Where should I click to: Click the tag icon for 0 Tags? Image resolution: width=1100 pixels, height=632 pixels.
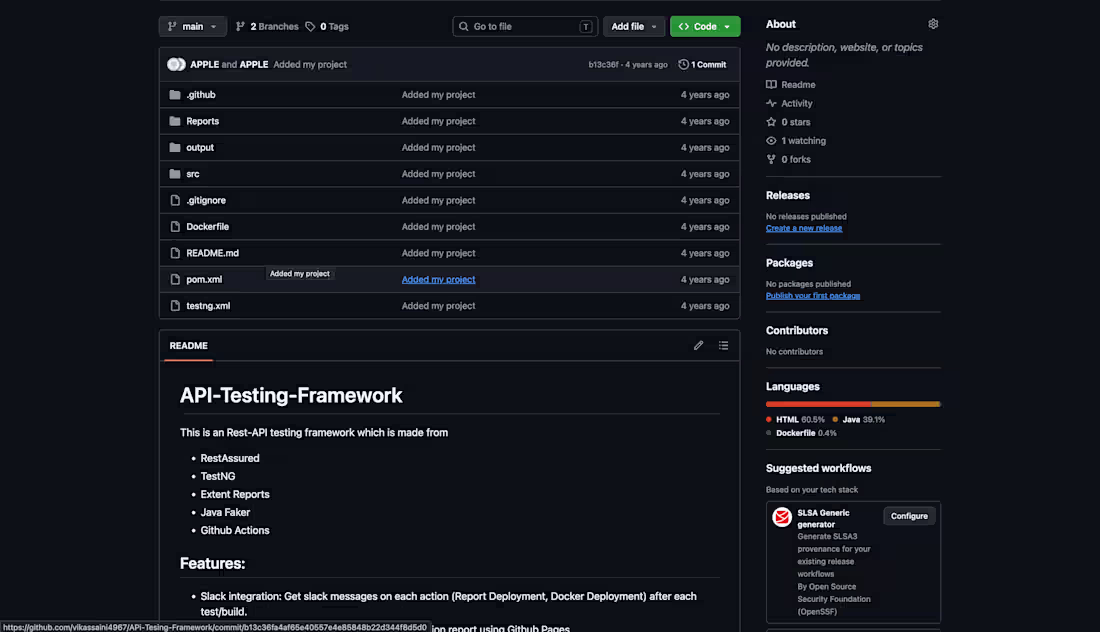(x=310, y=27)
